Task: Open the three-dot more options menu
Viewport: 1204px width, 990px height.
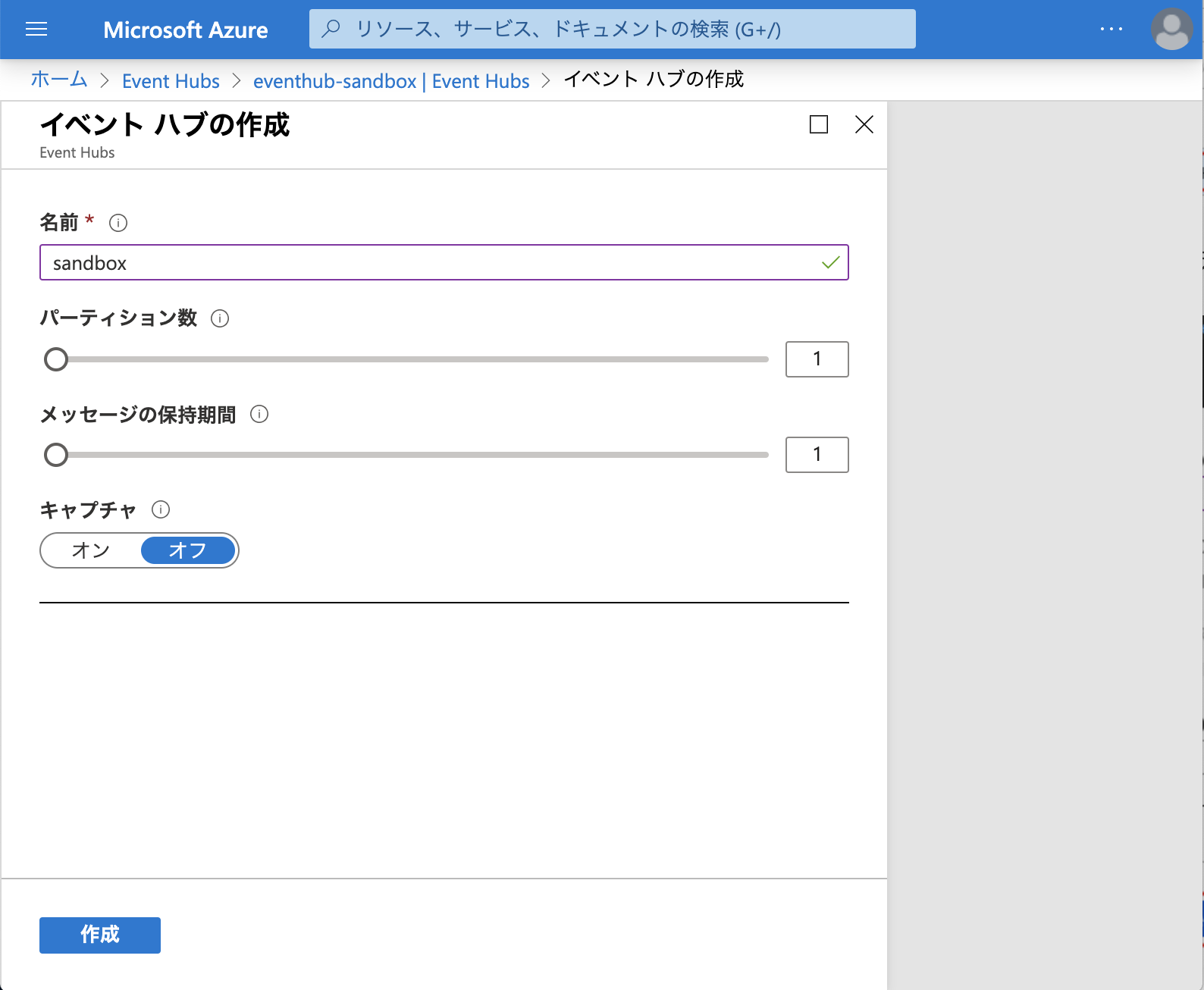Action: [1111, 29]
